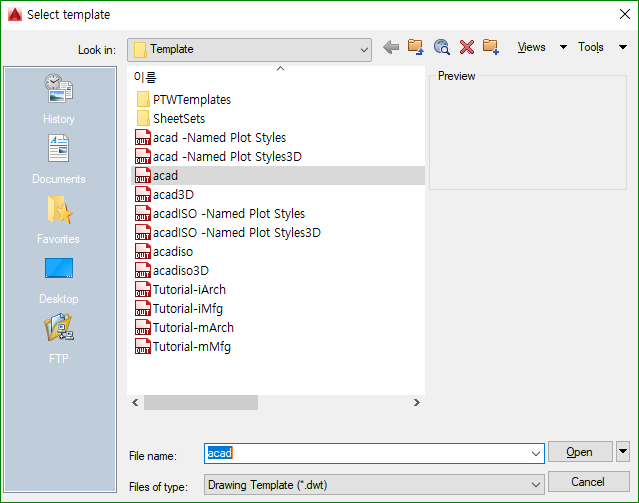
Task: Create a new folder icon
Action: [491, 47]
